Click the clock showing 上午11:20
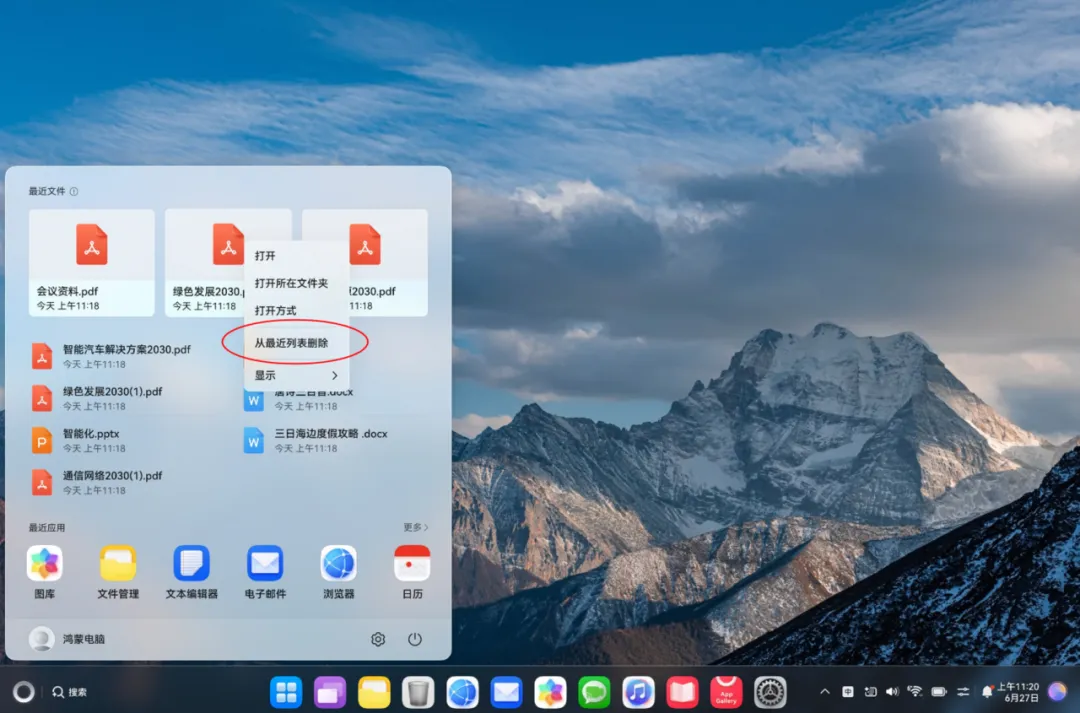The height and width of the screenshot is (713, 1080). coord(1018,692)
